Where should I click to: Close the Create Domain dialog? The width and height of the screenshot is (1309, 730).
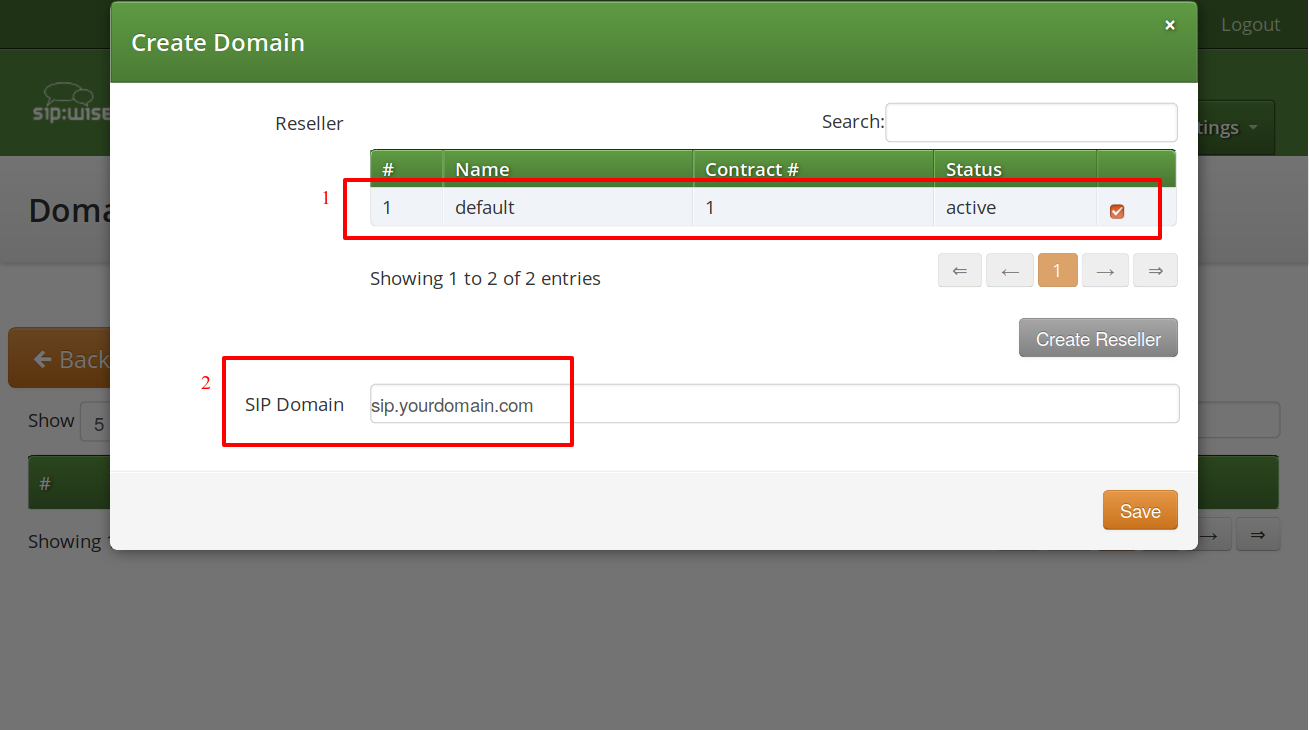pos(1169,25)
